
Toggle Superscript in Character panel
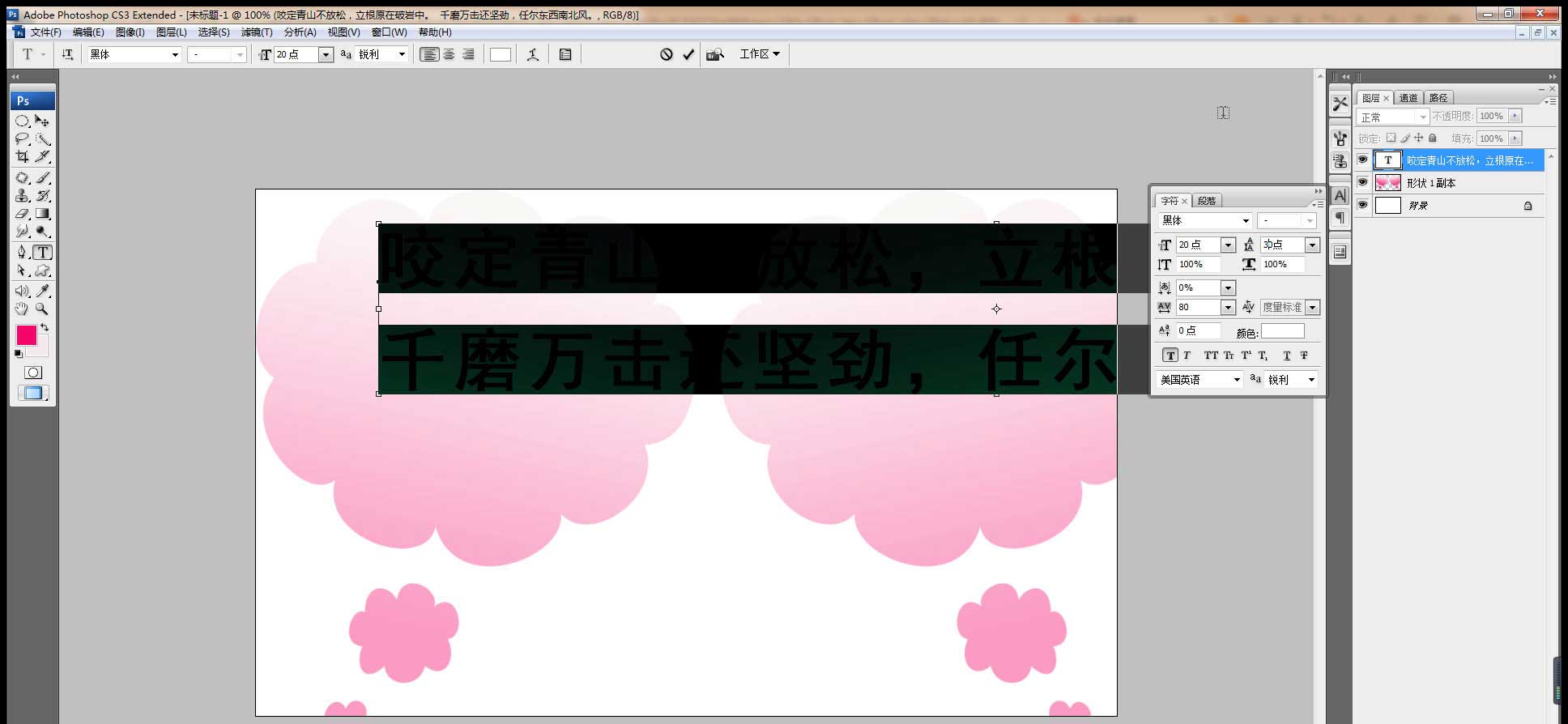click(x=1246, y=356)
